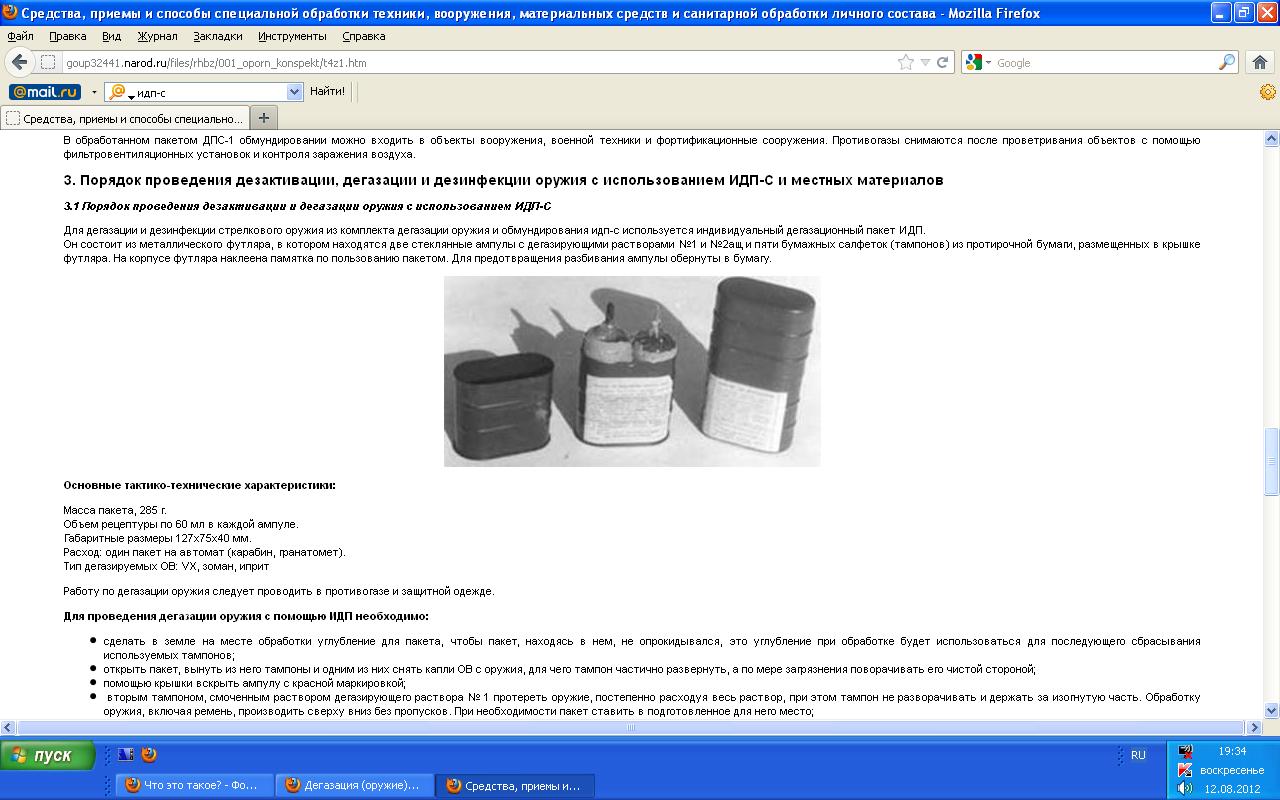This screenshot has height=800, width=1280.
Task: Click the volume speaker tray icon
Action: (x=1185, y=788)
